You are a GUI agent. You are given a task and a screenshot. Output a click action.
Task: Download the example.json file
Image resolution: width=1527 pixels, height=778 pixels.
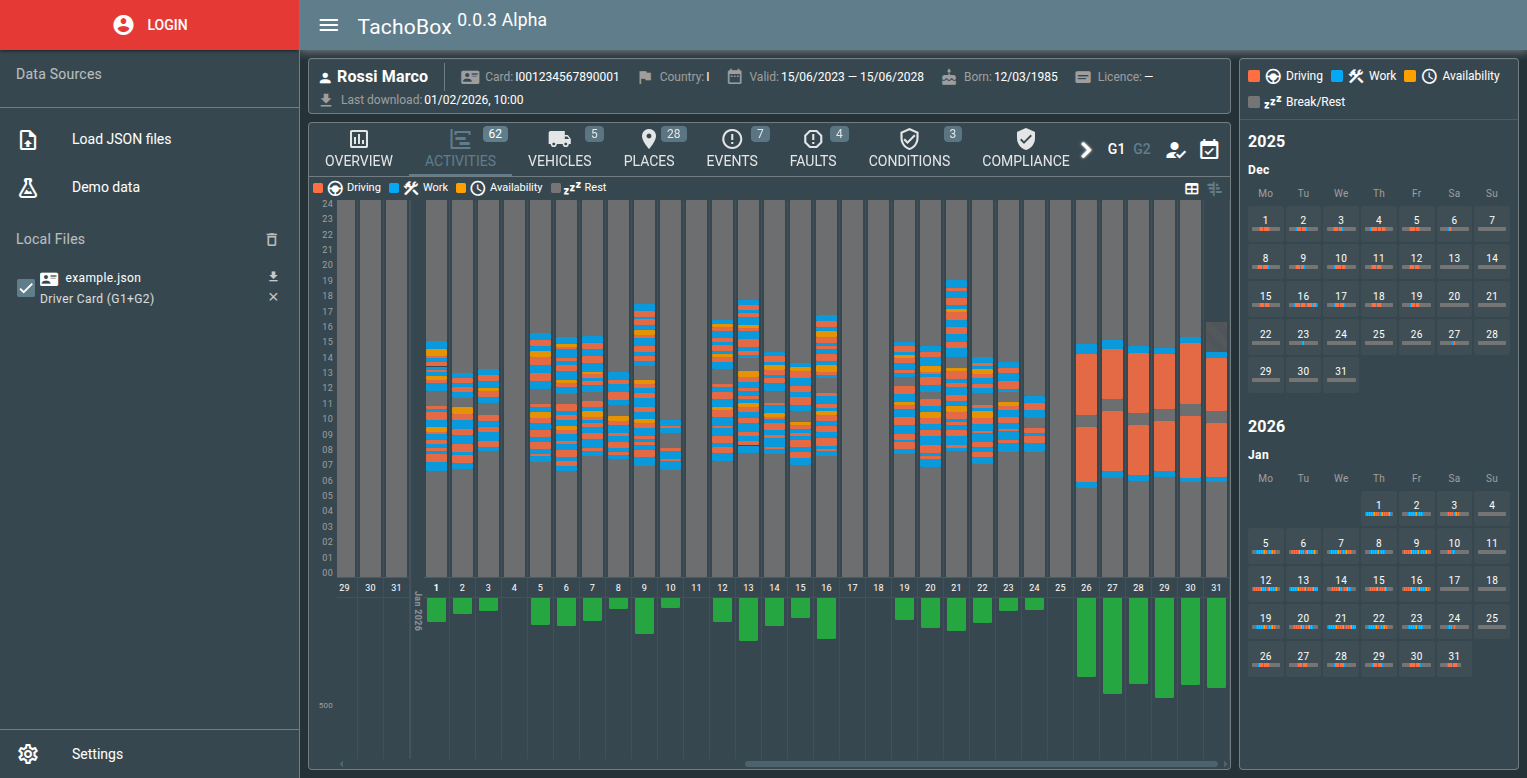273,277
